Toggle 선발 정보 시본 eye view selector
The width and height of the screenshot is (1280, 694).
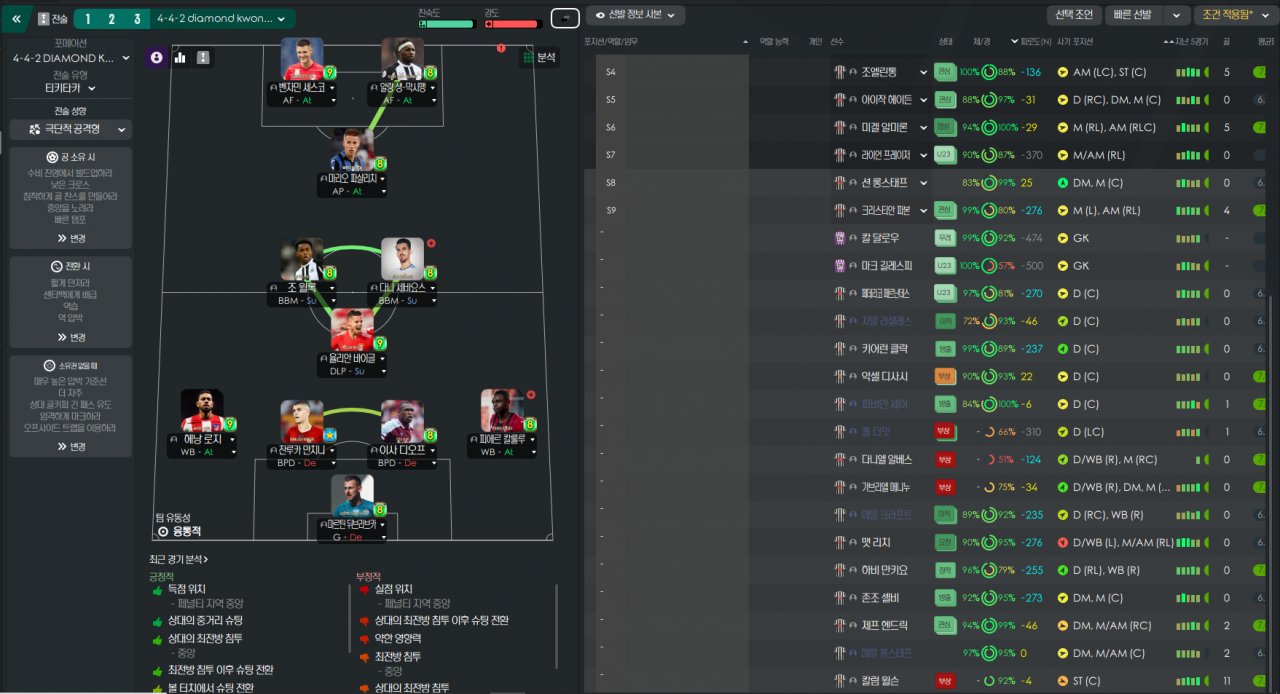point(636,15)
